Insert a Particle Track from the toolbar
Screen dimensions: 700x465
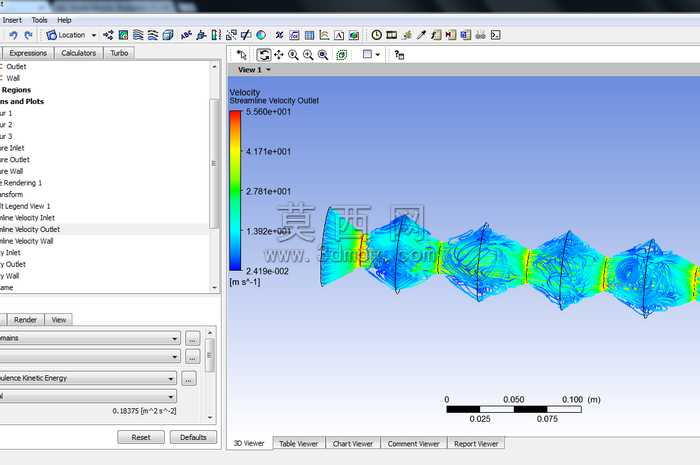(x=153, y=35)
